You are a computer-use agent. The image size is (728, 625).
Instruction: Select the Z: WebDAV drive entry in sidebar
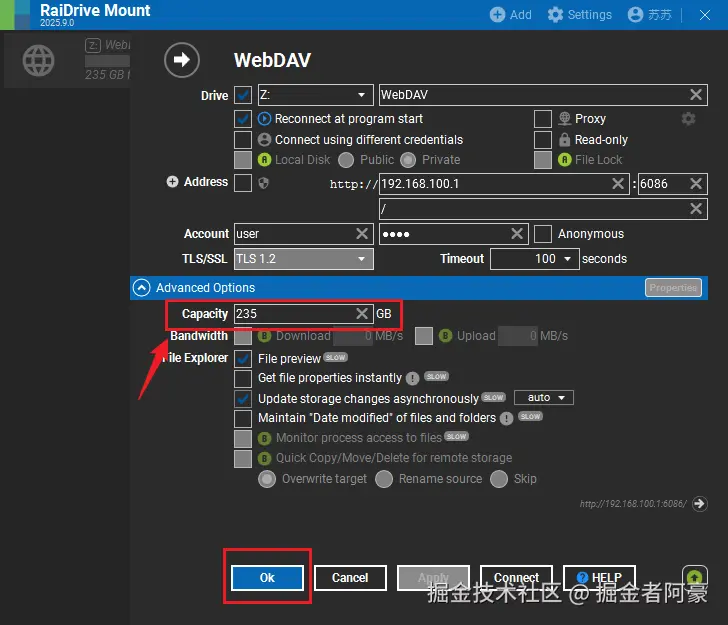pyautogui.click(x=67, y=60)
